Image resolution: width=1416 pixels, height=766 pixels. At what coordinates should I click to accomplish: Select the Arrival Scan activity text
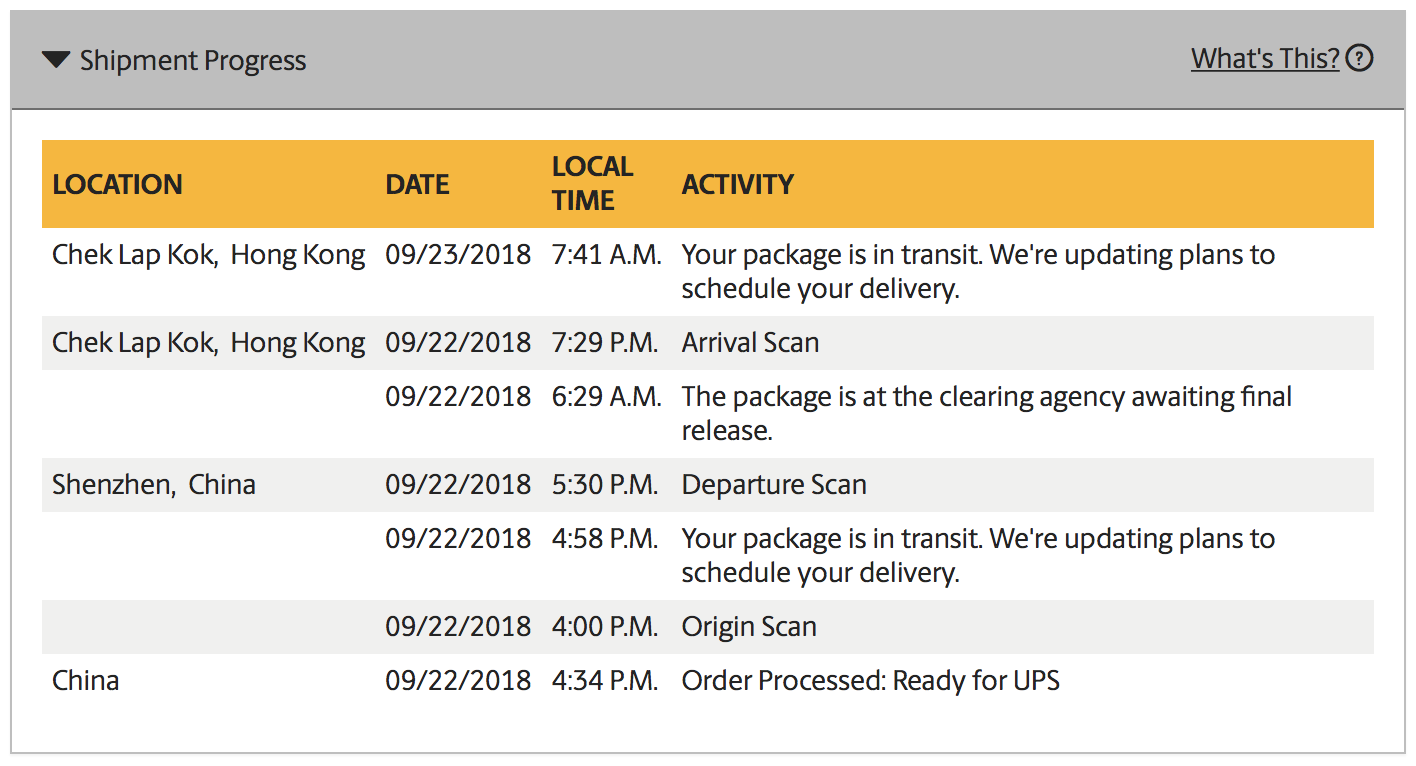(750, 343)
